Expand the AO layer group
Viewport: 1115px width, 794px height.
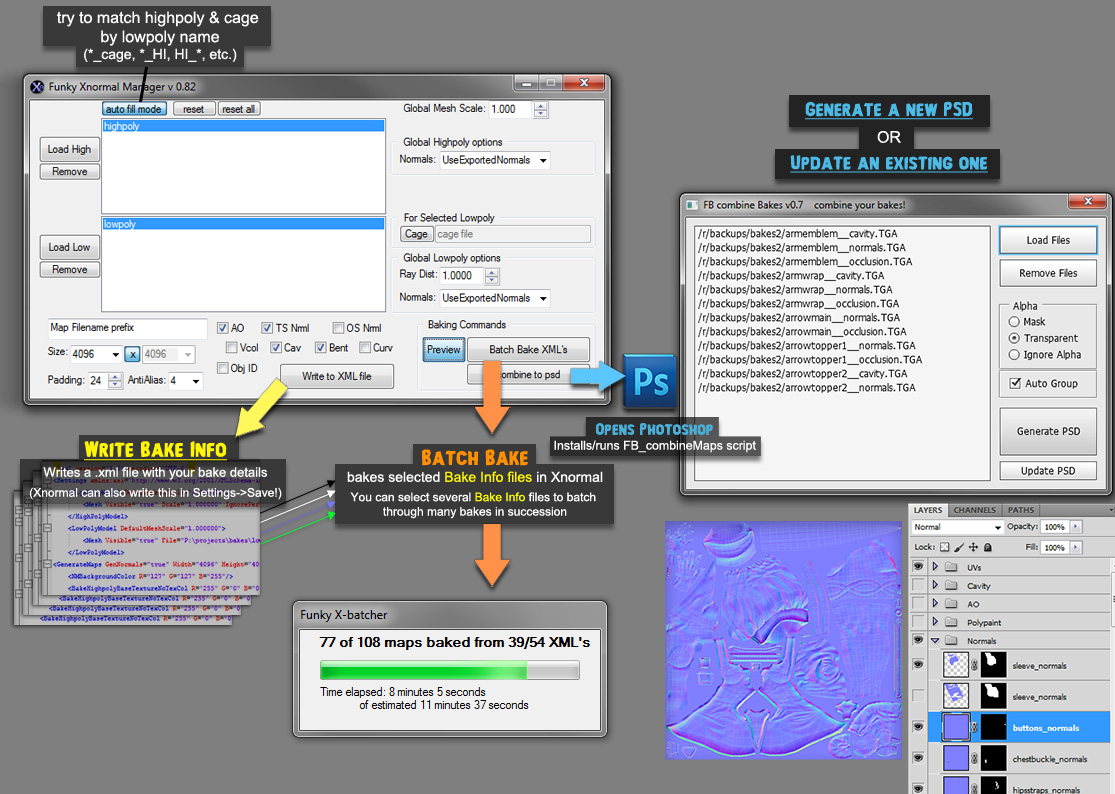[x=935, y=603]
